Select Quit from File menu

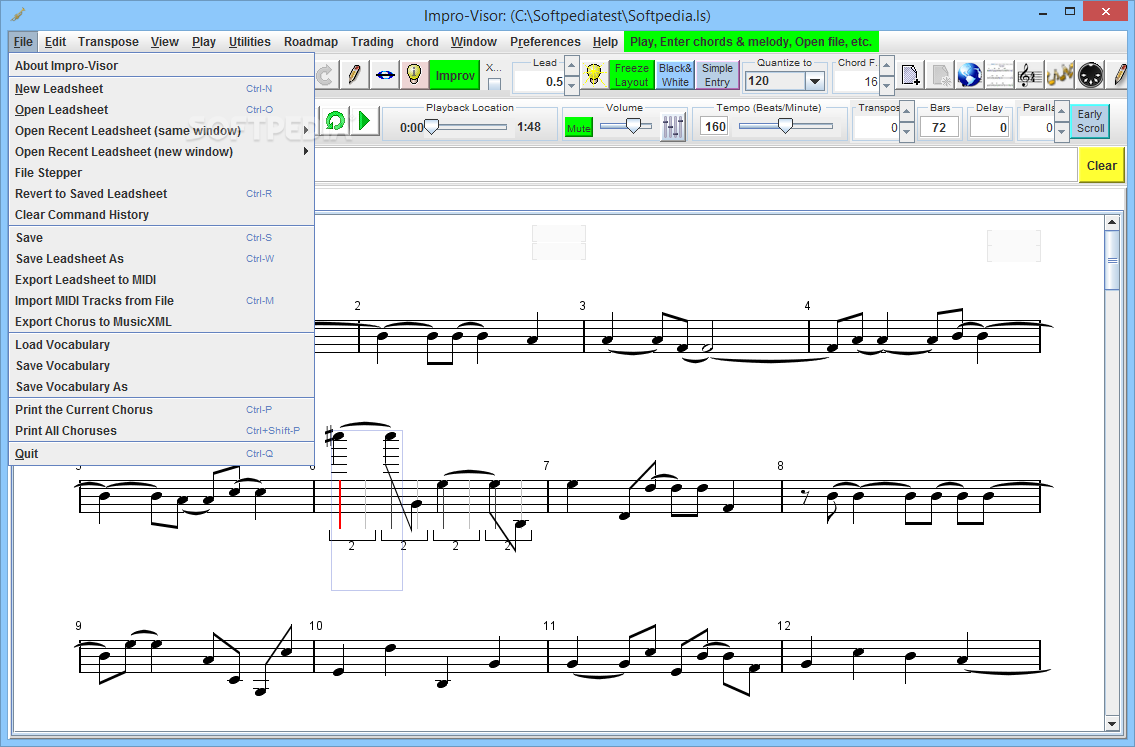pos(162,454)
